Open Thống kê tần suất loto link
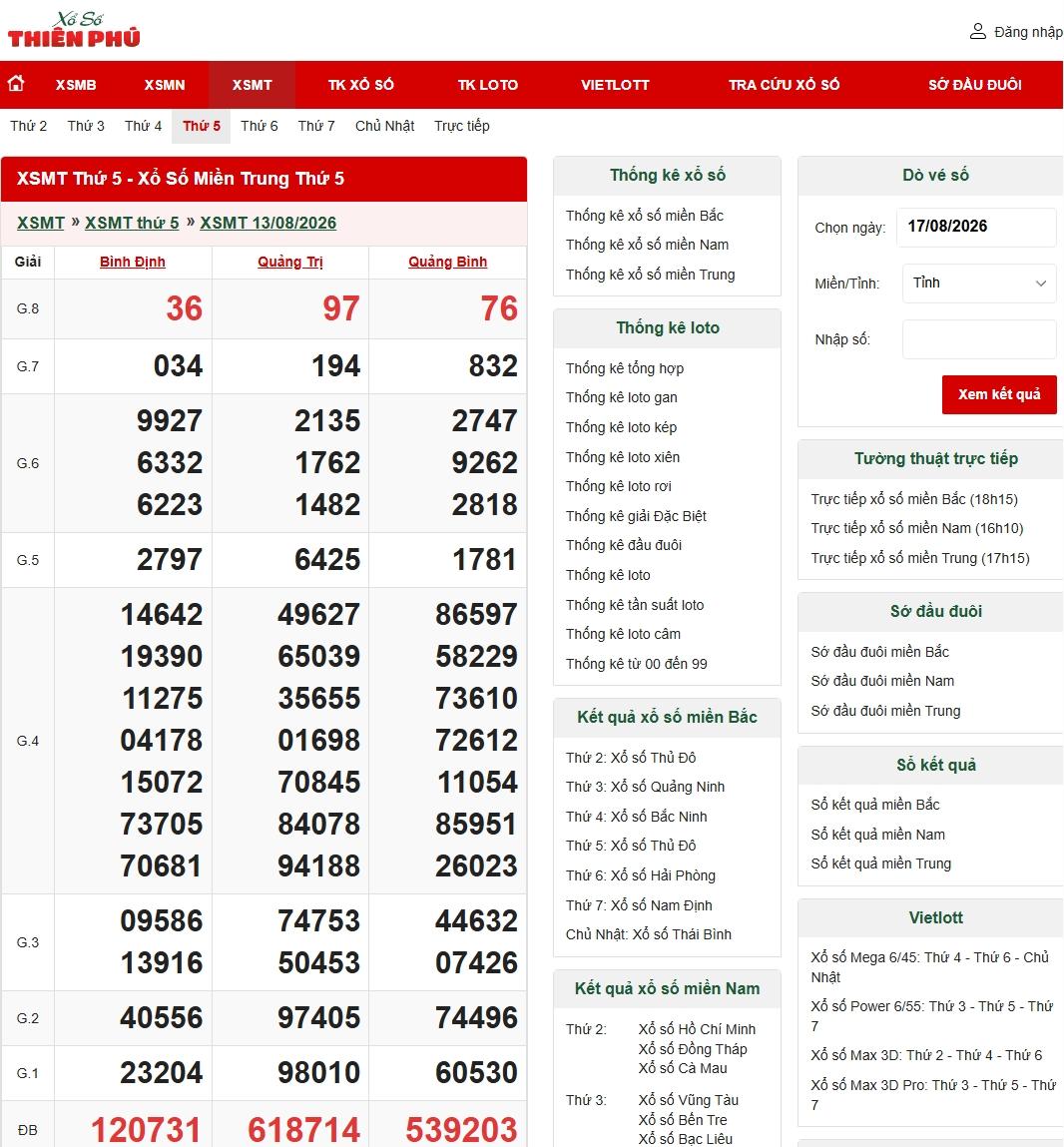 (x=635, y=605)
